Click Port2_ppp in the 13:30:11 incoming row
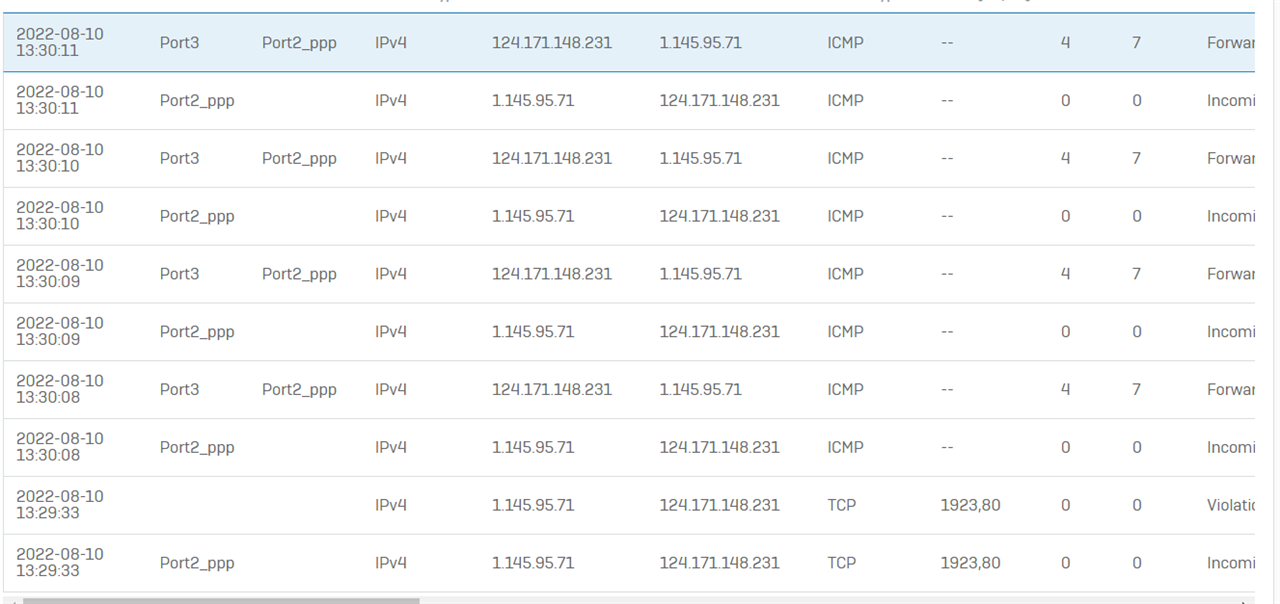 pos(197,100)
